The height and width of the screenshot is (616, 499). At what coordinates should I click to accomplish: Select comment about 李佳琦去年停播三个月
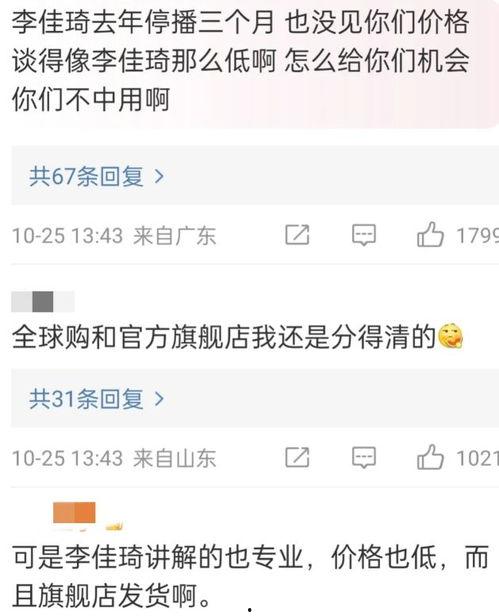coord(240,60)
